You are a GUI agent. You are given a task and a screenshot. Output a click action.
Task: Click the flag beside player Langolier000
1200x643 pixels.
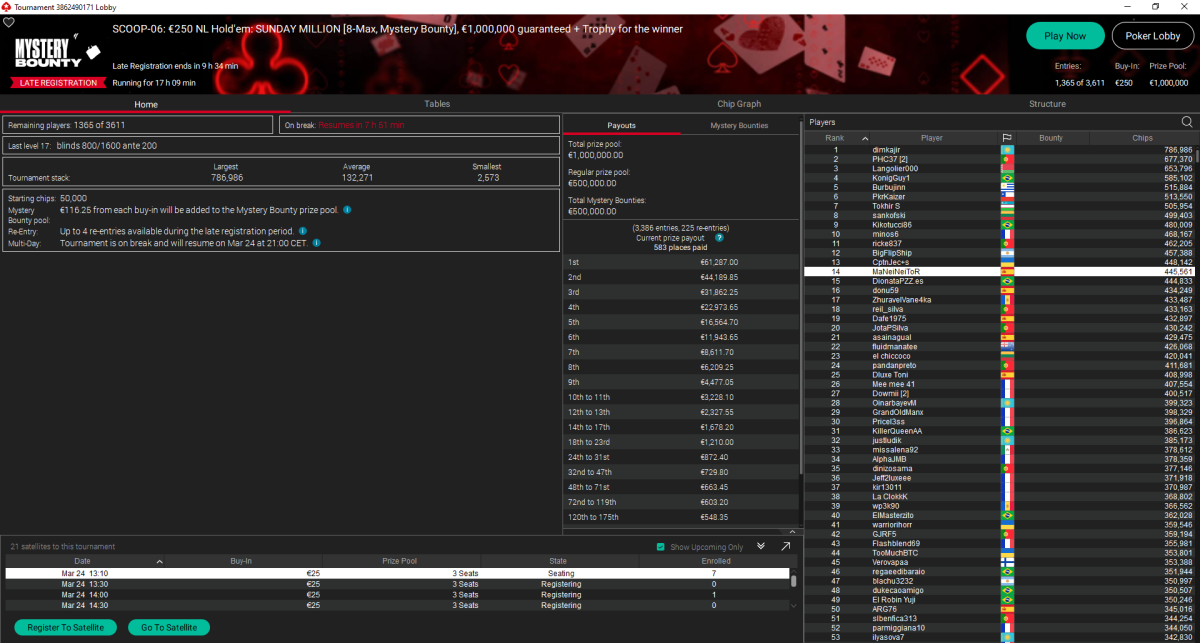1007,168
